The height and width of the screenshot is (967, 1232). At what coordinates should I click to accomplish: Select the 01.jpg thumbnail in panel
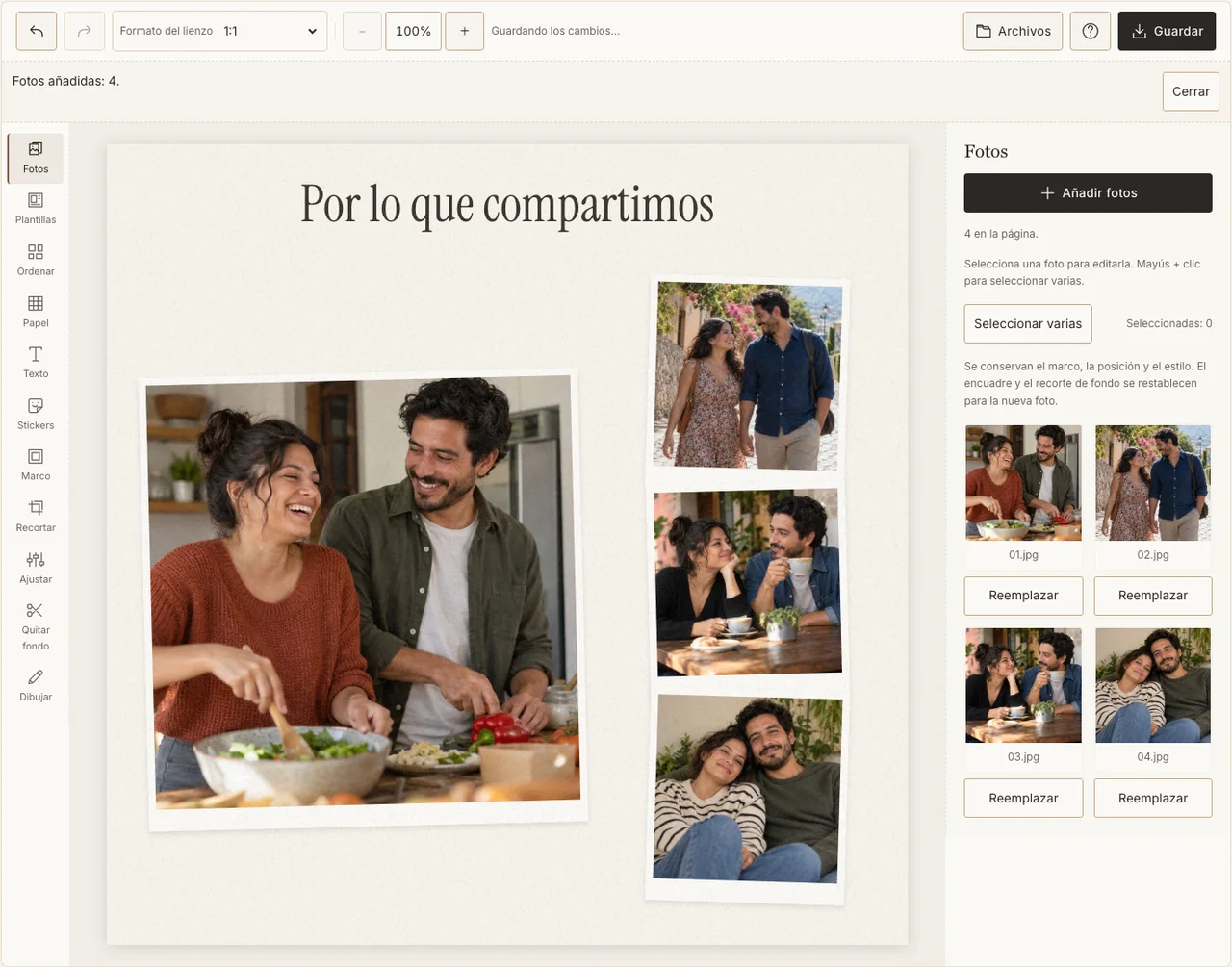point(1023,483)
